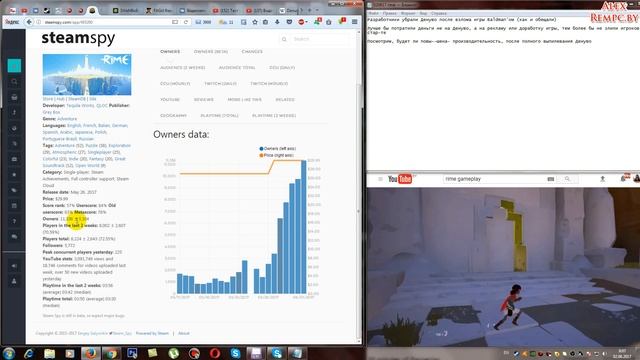The height and width of the screenshot is (360, 640).
Task: Toggle the Owners (left axis) legend series
Action: click(x=278, y=149)
